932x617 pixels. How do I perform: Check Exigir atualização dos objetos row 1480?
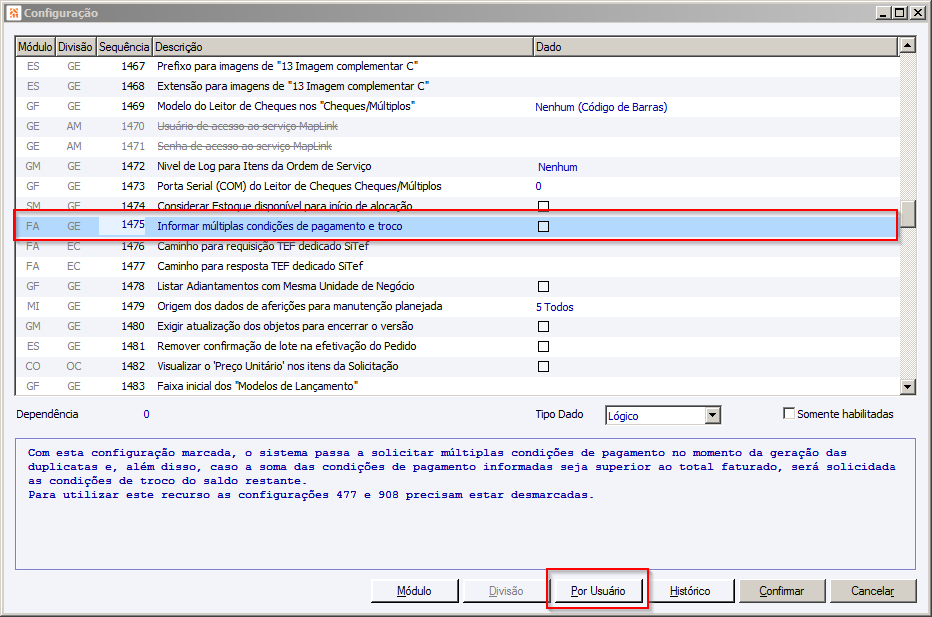click(x=543, y=326)
